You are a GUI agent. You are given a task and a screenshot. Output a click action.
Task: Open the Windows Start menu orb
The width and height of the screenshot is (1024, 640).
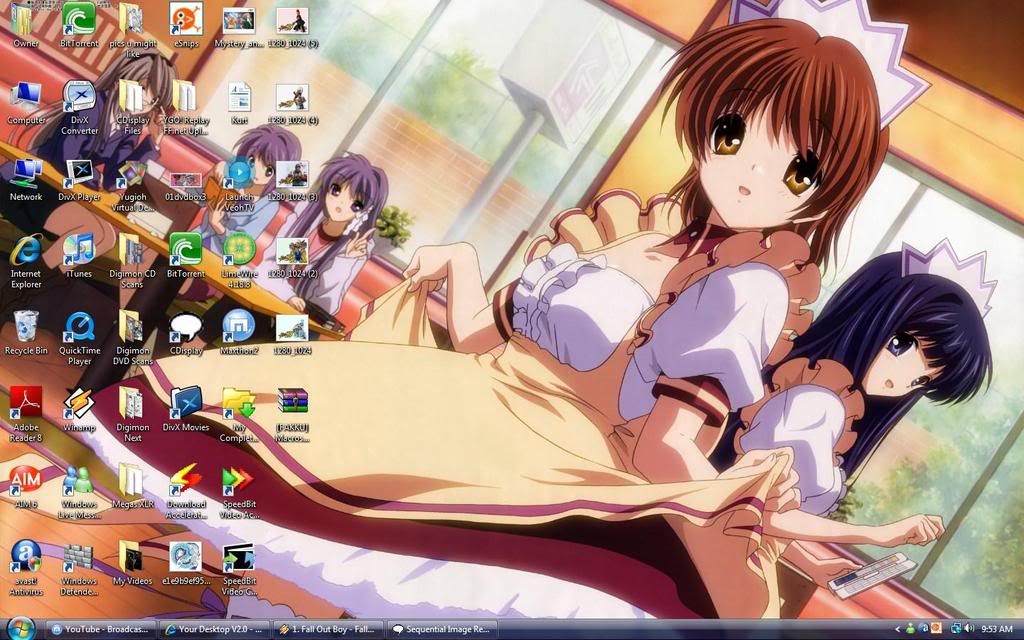pos(21,628)
